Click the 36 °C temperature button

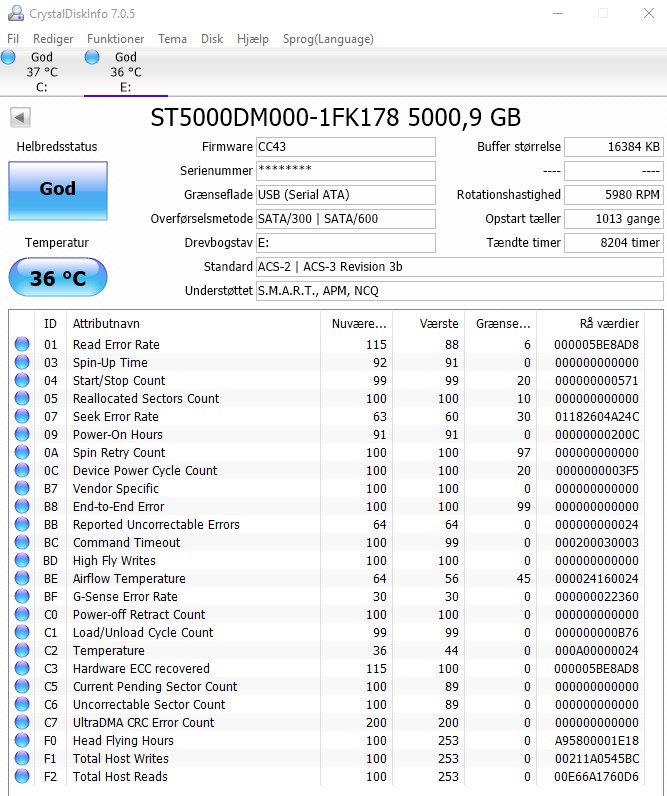[58, 277]
